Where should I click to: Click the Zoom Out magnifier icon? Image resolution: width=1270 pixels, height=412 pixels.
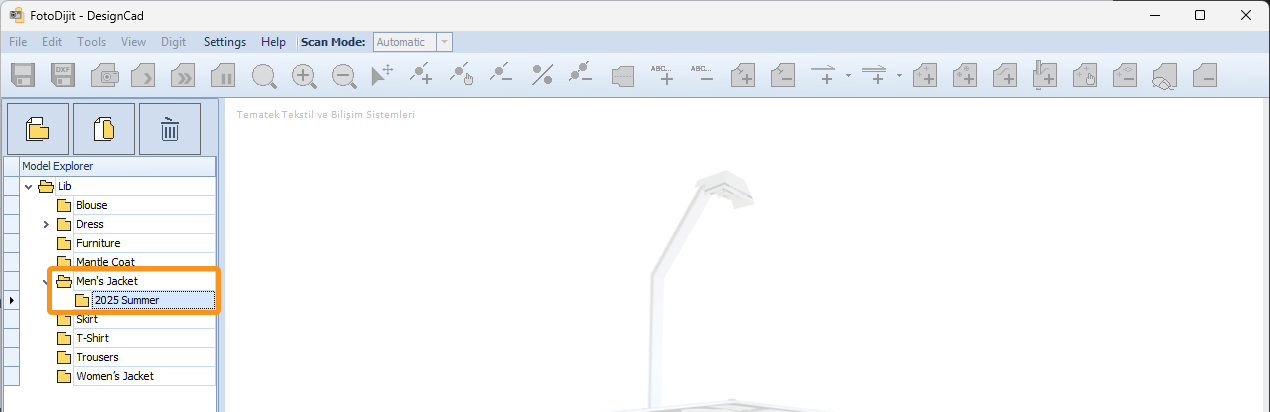click(344, 75)
